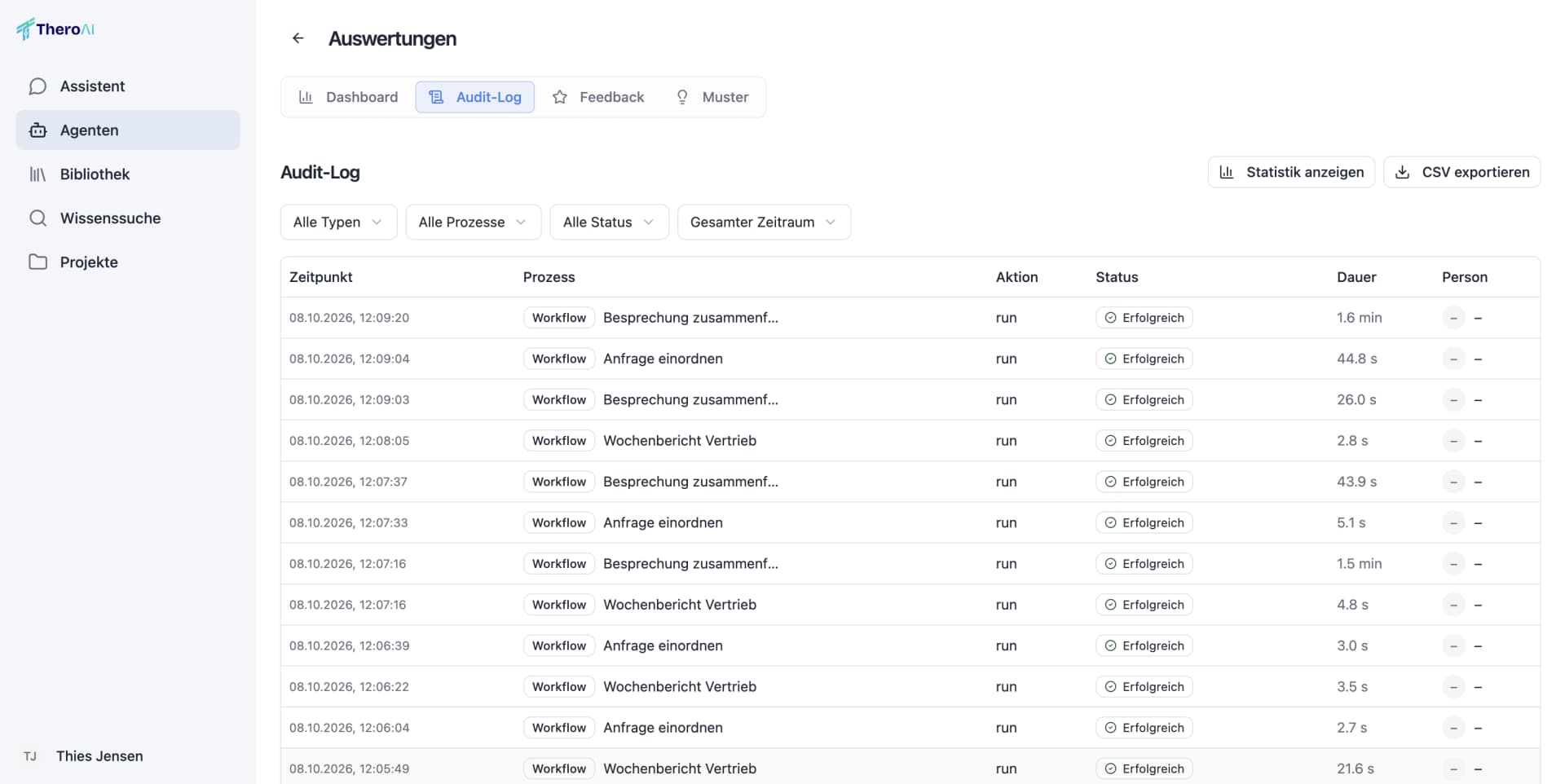
Task: Click the Audit-Log tab icon
Action: coord(436,97)
